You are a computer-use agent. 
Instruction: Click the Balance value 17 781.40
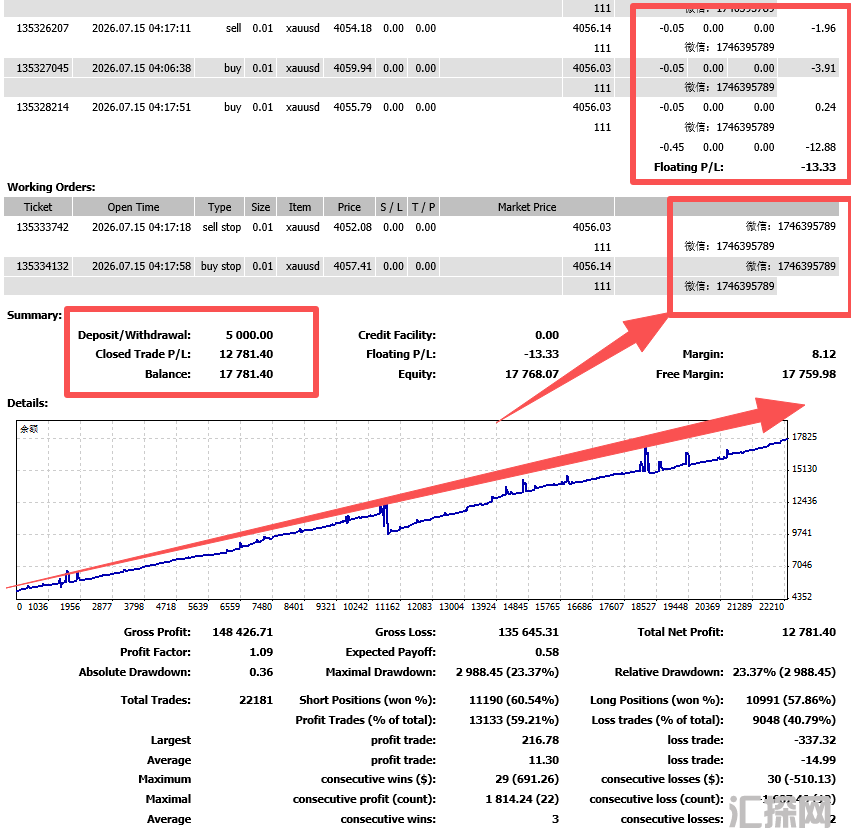point(246,374)
